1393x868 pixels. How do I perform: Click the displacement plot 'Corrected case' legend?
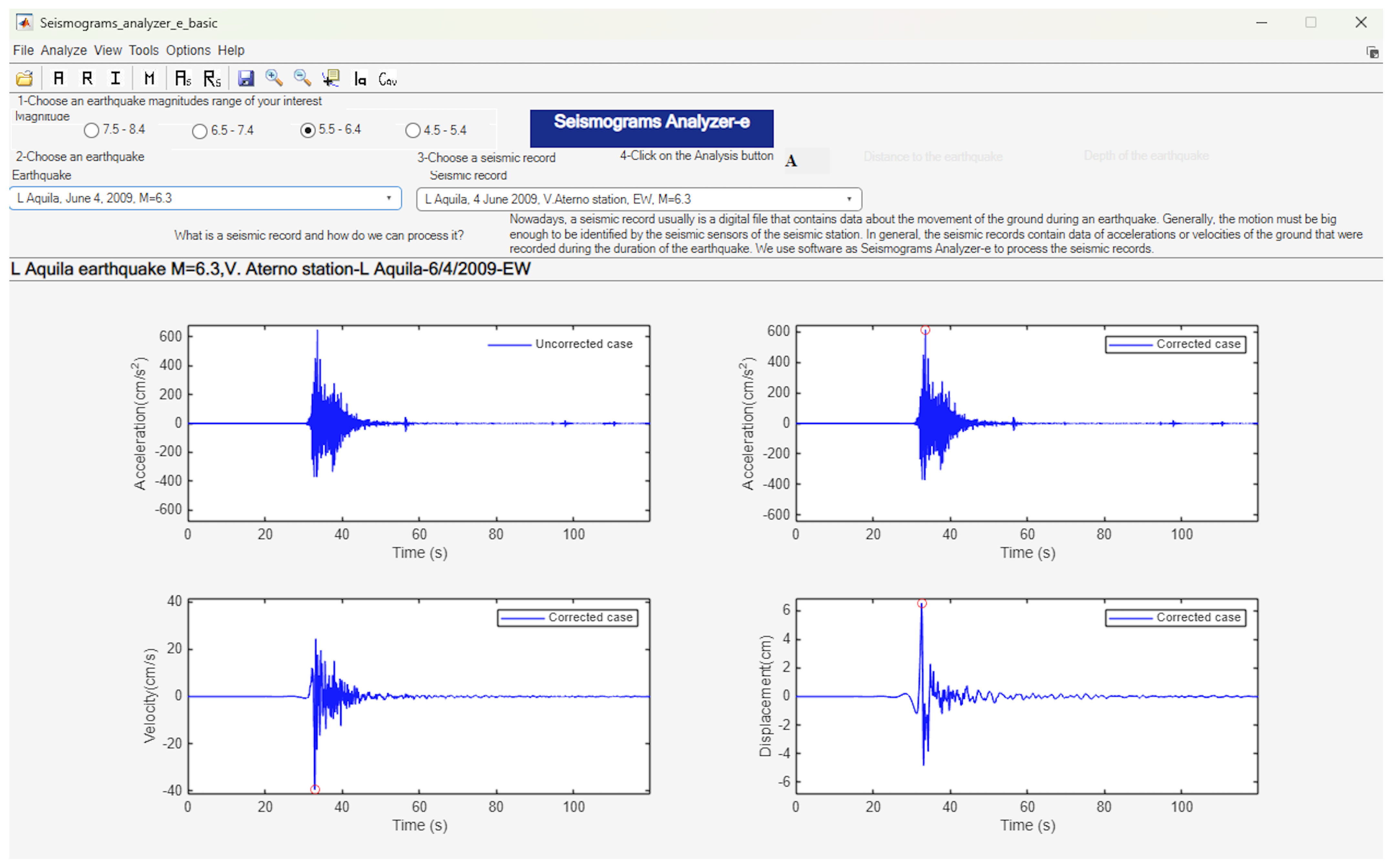pos(1175,617)
